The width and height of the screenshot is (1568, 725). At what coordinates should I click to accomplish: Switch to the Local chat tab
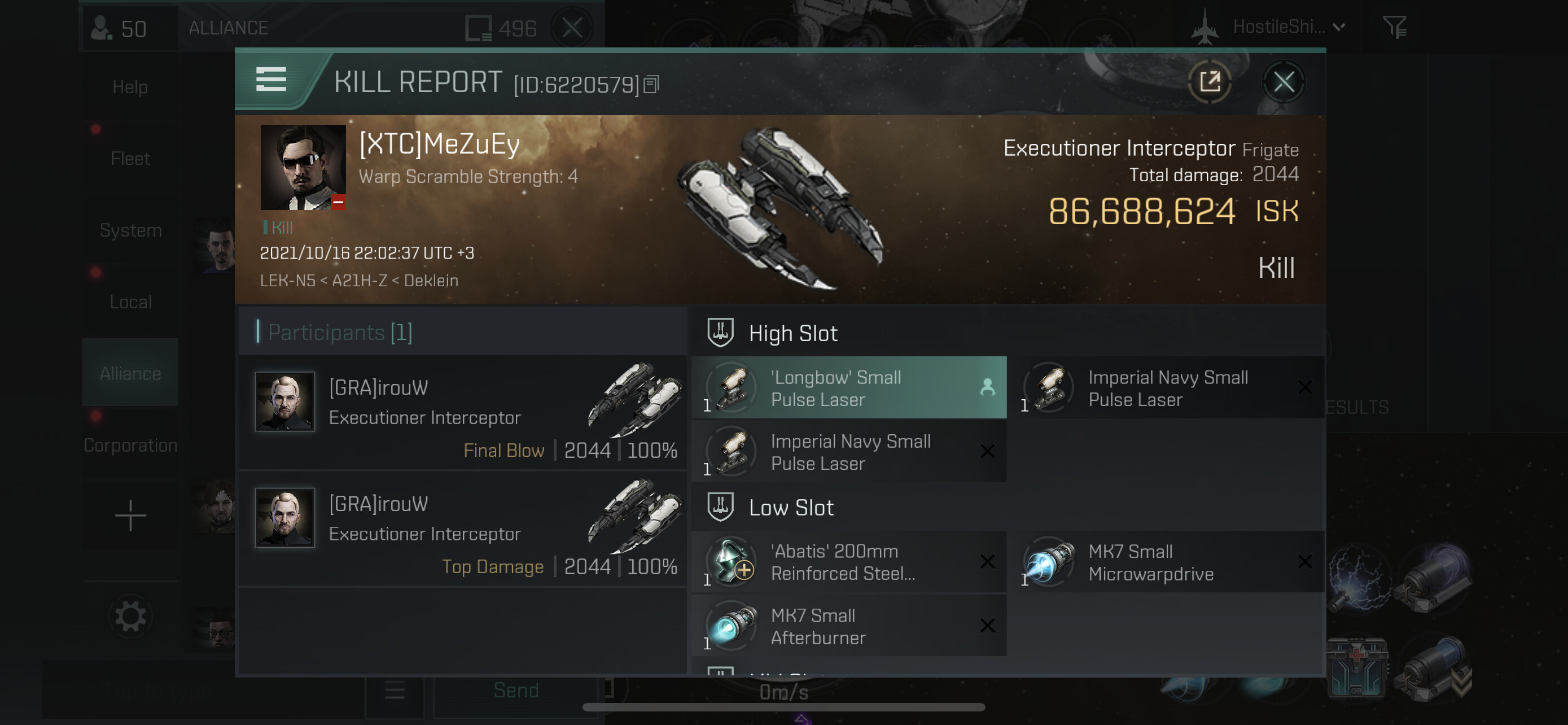tap(130, 302)
